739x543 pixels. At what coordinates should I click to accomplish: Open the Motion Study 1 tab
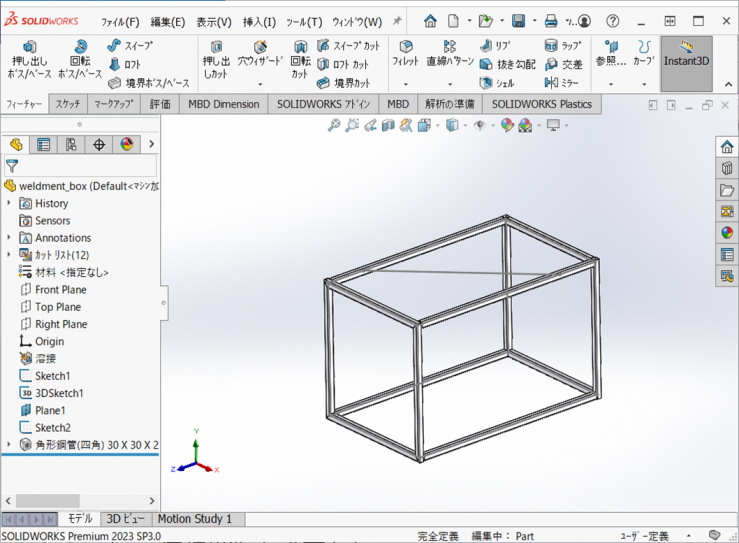[194, 519]
